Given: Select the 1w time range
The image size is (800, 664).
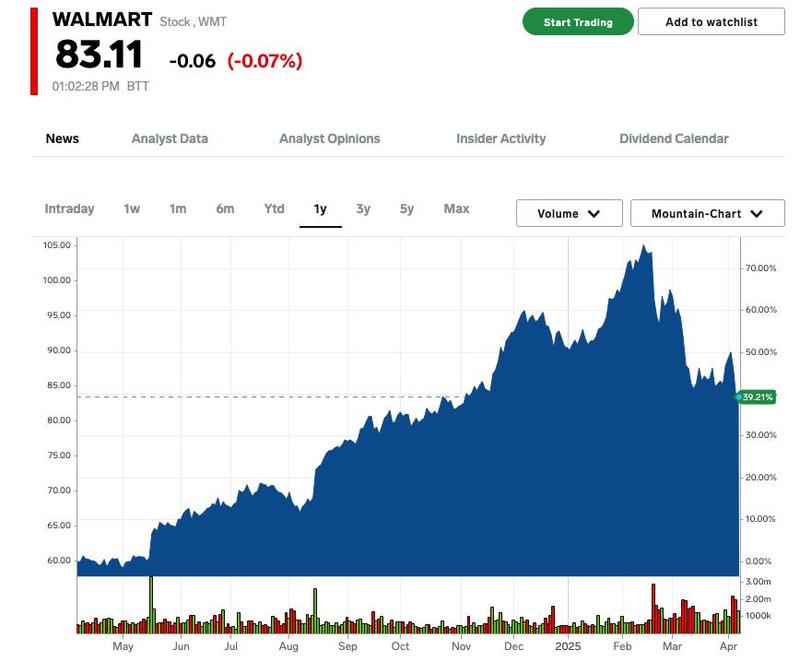Looking at the screenshot, I should pos(132,209).
